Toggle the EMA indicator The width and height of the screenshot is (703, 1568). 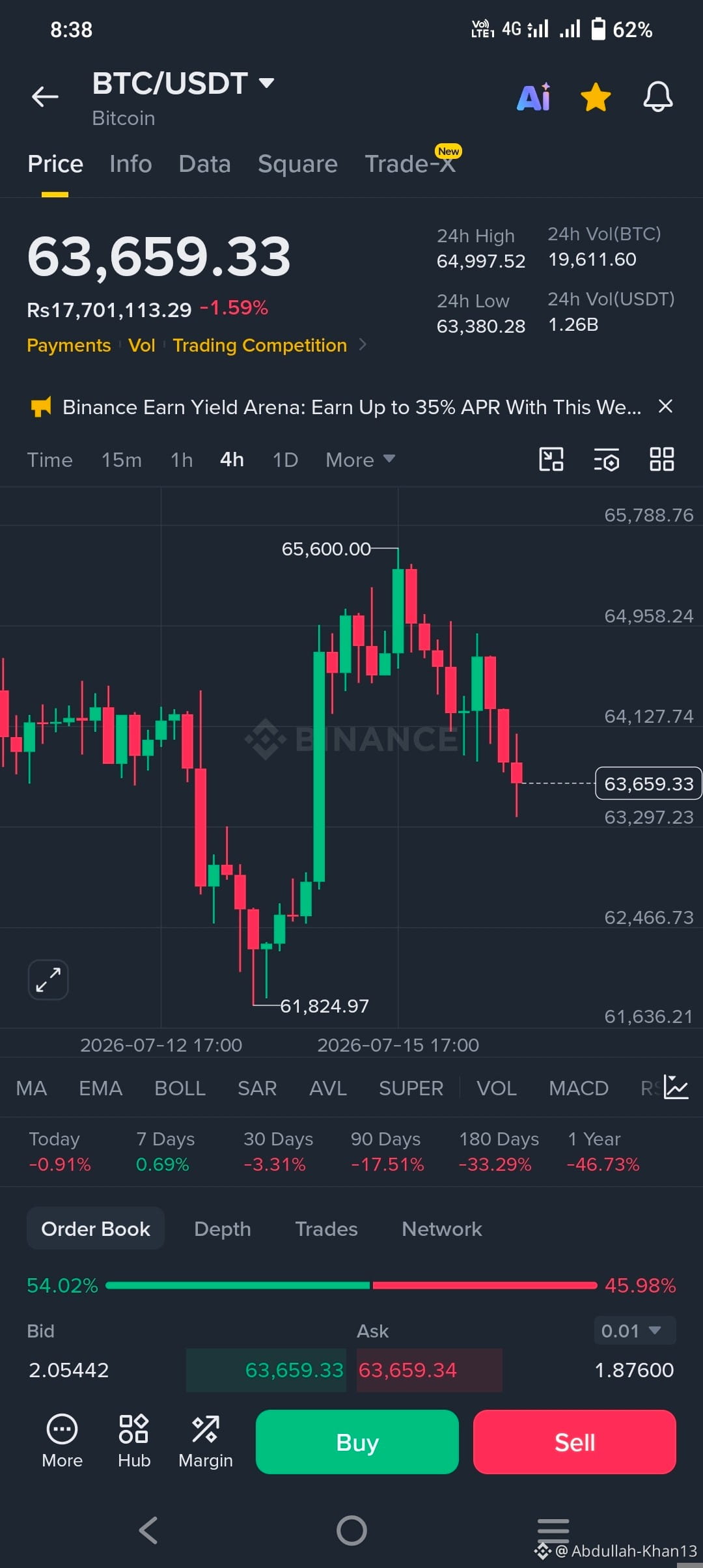pos(100,1088)
